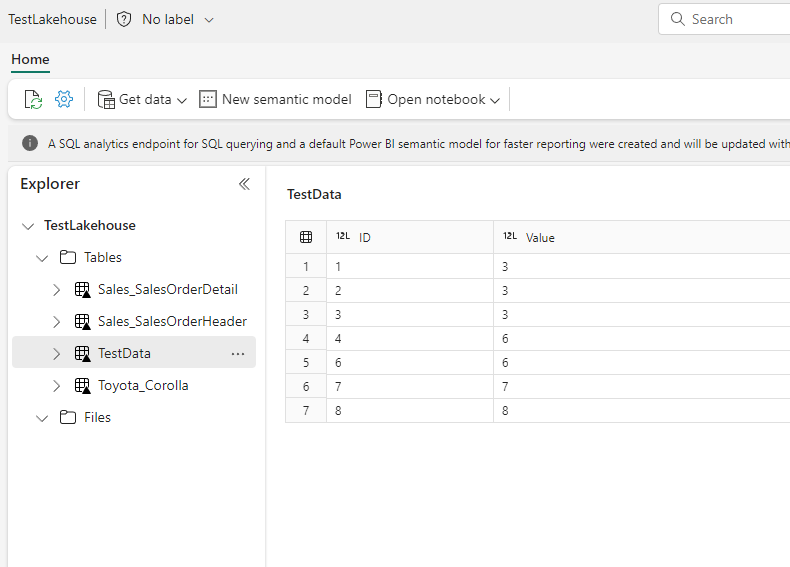790x567 pixels.
Task: Click the SQL analytics endpoint notification text
Action: (x=419, y=144)
